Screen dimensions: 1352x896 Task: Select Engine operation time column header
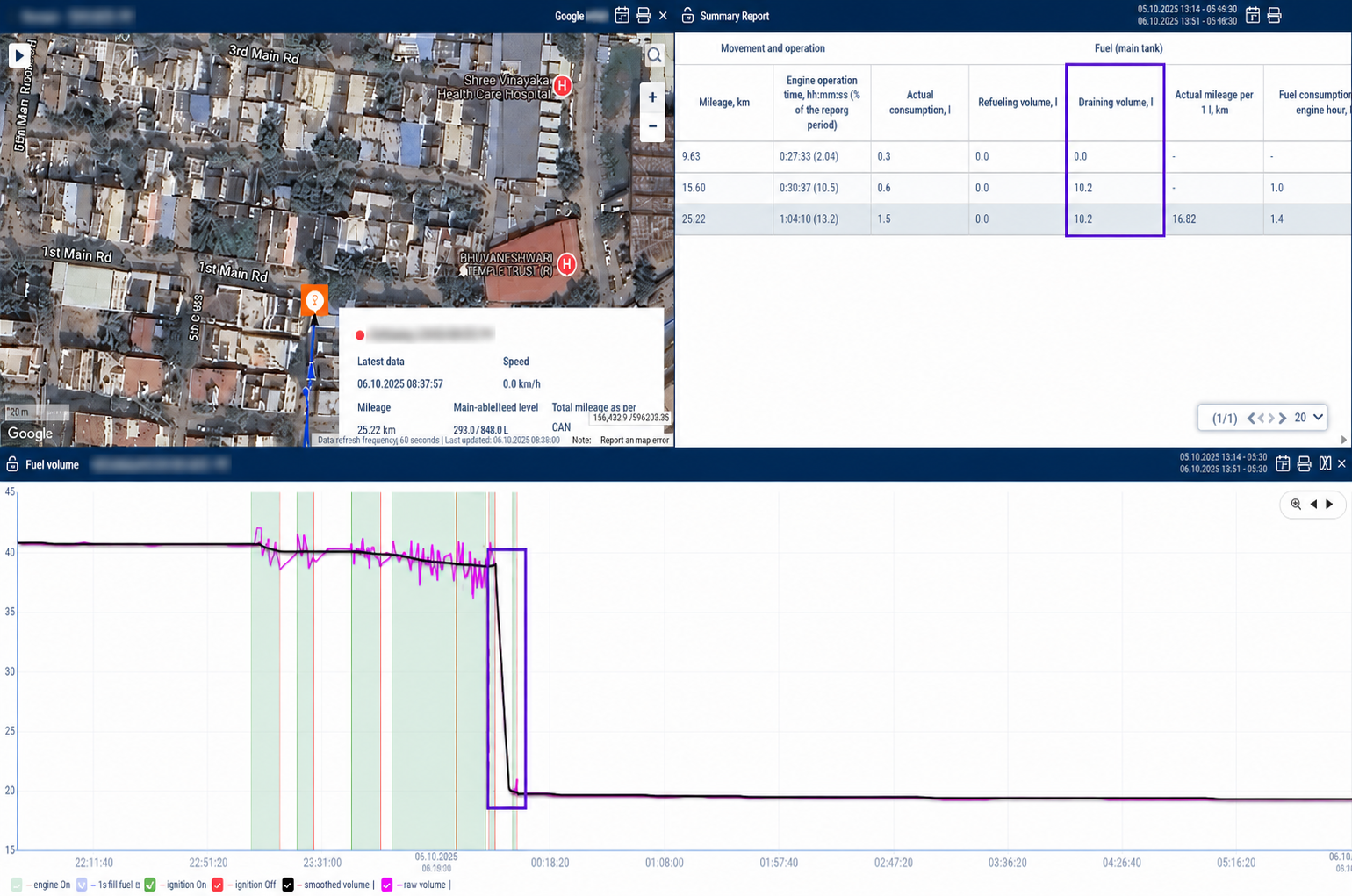click(822, 103)
